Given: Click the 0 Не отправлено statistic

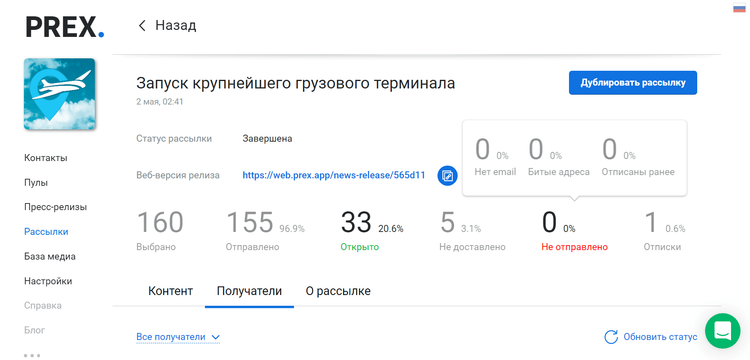Looking at the screenshot, I should 574,230.
